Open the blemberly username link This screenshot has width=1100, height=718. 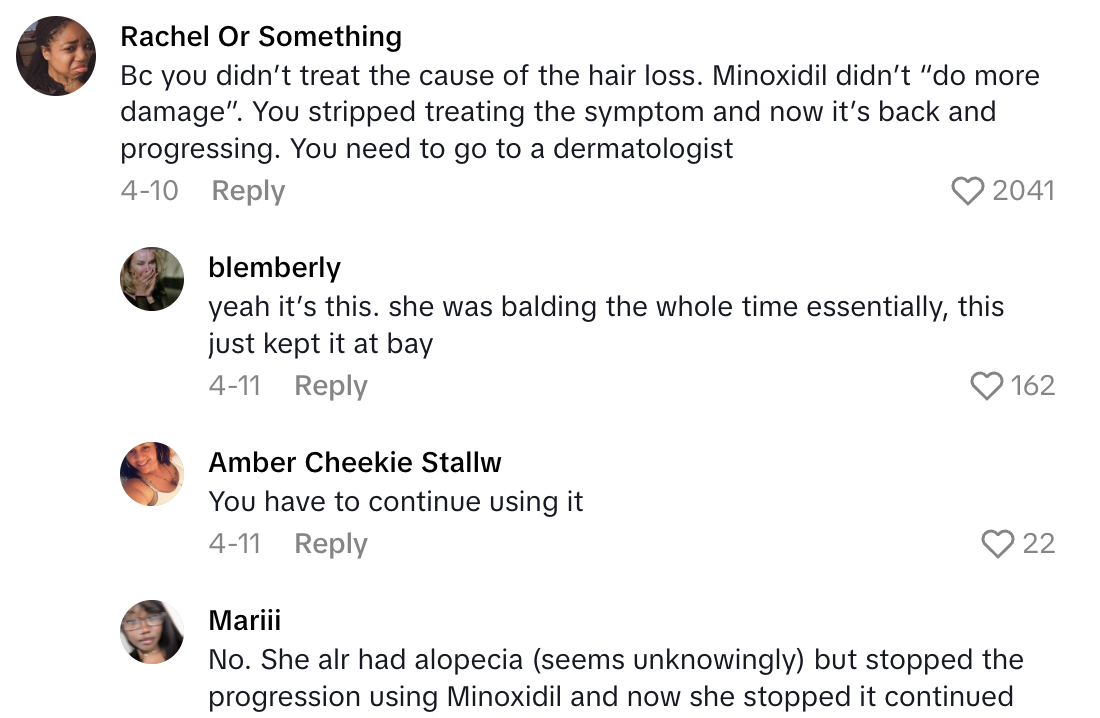(x=274, y=267)
